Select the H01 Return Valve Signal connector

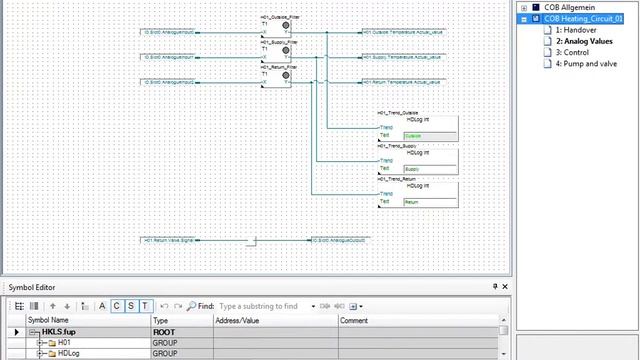tap(169, 240)
